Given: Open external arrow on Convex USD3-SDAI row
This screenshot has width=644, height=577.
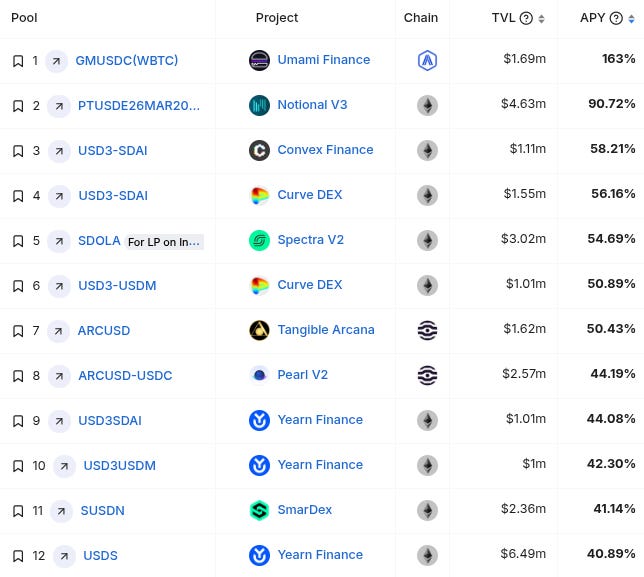Looking at the screenshot, I should 59,151.
